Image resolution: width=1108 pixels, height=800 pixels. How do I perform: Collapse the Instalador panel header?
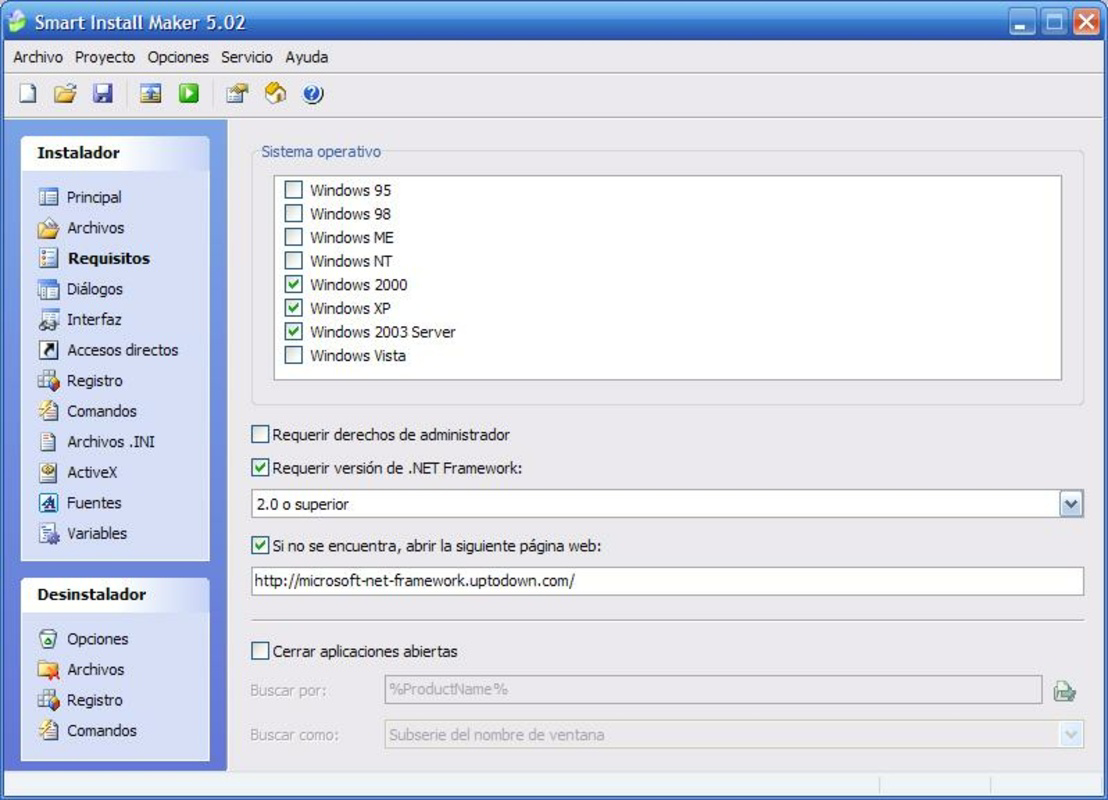coord(115,153)
